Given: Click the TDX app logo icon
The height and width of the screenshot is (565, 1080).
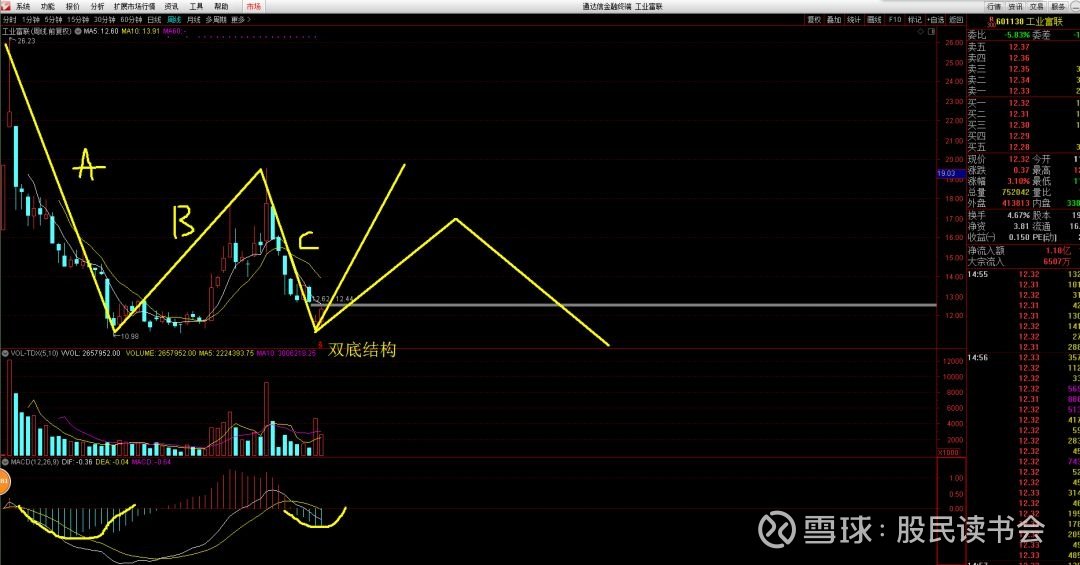Looking at the screenshot, I should coord(6,6).
